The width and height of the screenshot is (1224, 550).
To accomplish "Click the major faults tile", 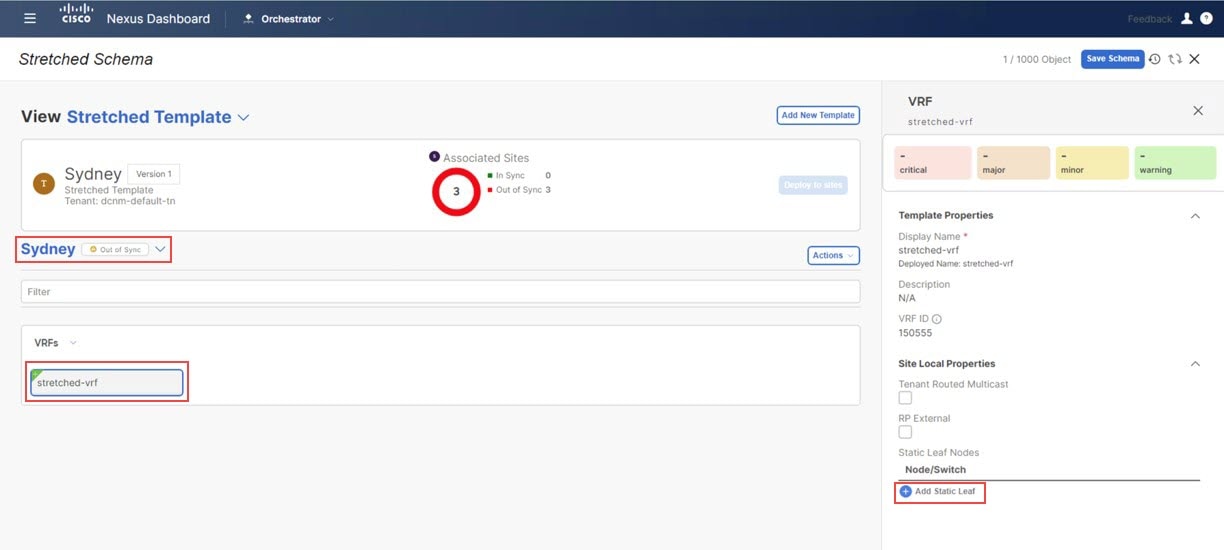I will click(1013, 163).
